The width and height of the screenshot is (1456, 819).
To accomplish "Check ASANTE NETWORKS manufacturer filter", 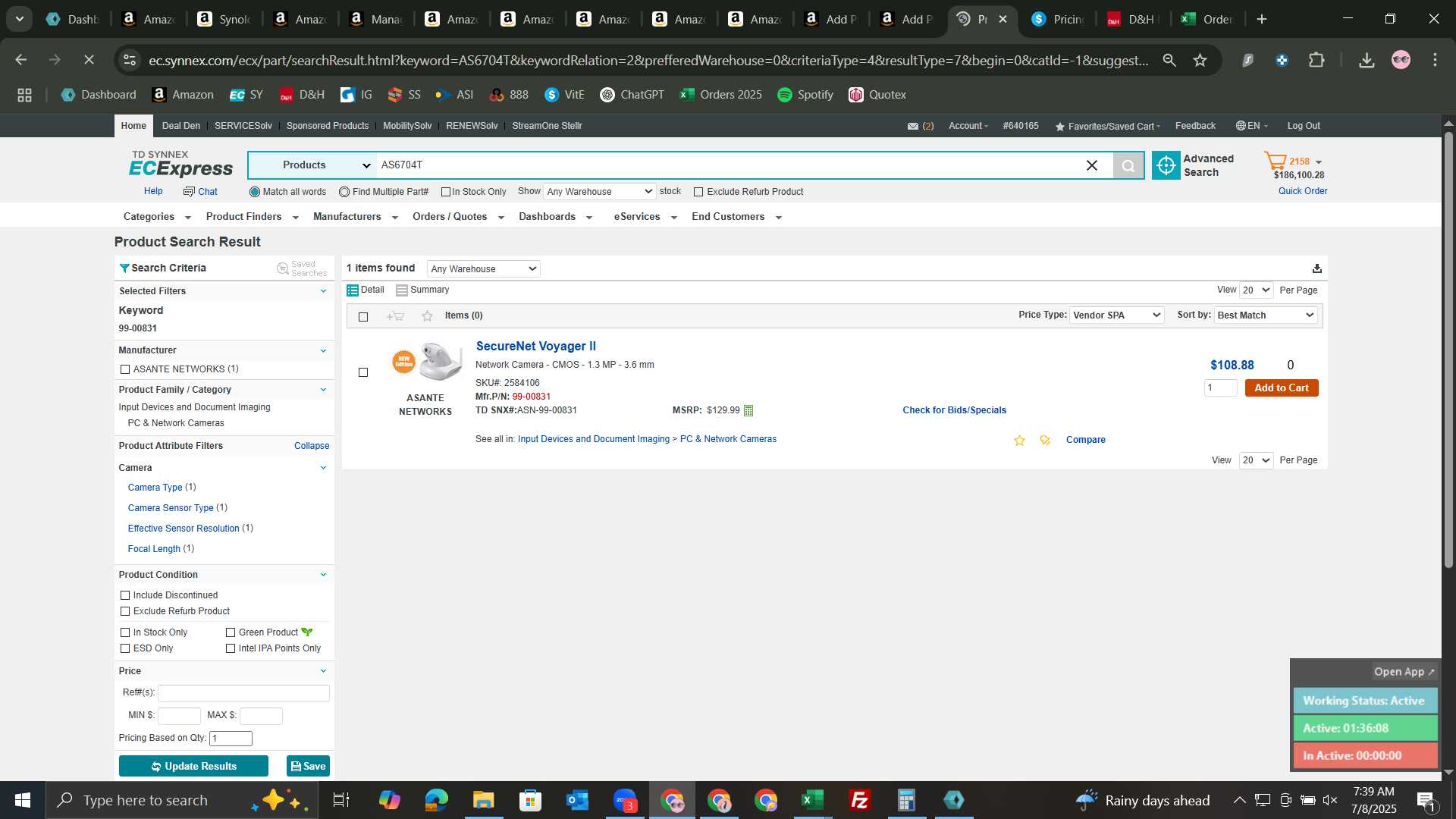I will (125, 369).
